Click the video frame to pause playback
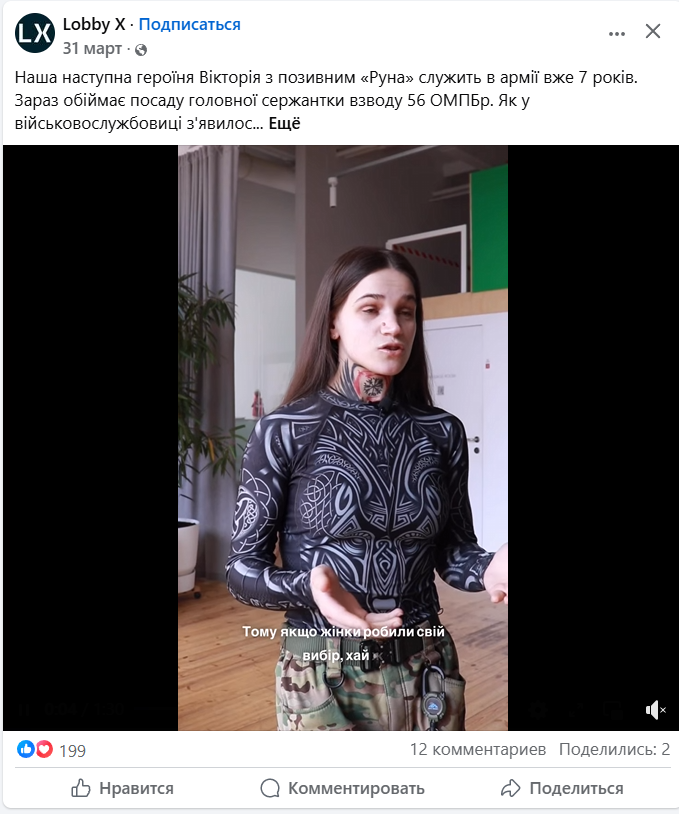The image size is (679, 814). (x=343, y=438)
